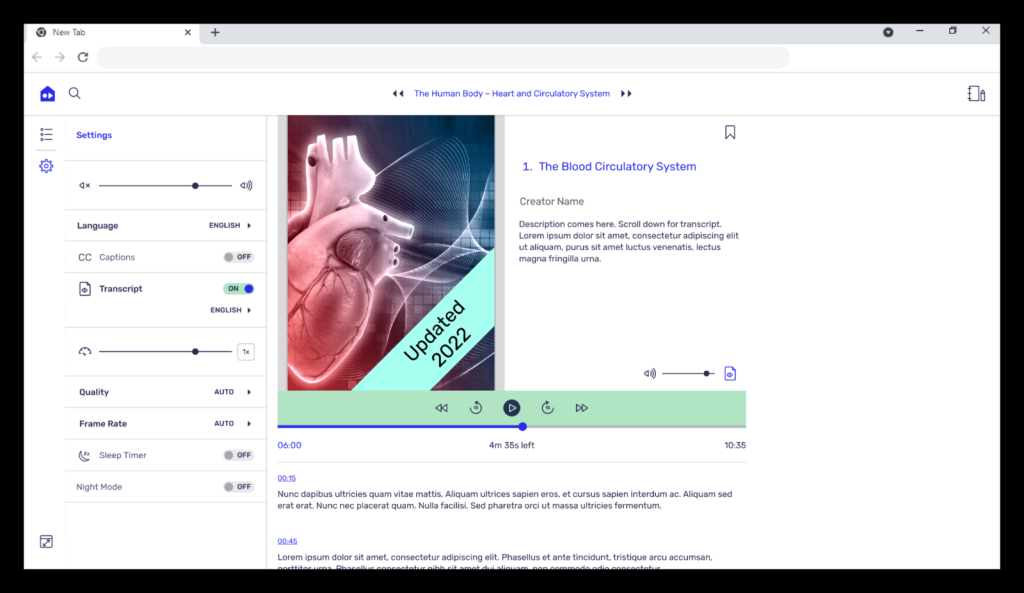Adjust the playback speed slider near 1x
This screenshot has height=593, width=1024.
pos(196,351)
